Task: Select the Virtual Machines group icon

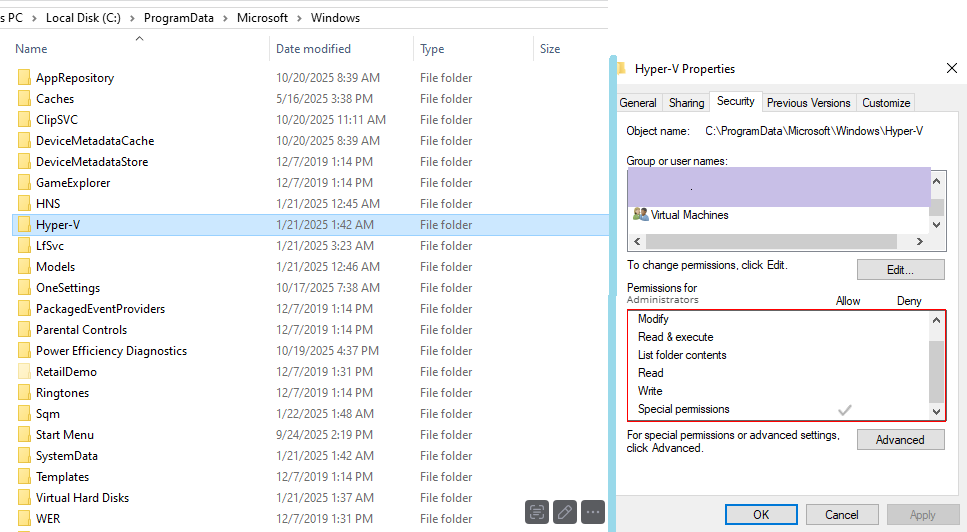Action: (640, 215)
